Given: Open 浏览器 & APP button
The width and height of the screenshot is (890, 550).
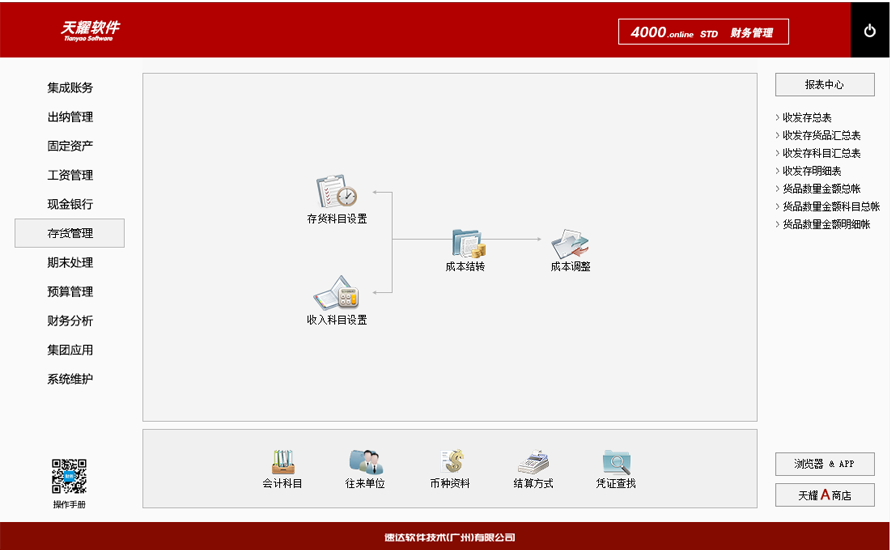Looking at the screenshot, I should 825,464.
